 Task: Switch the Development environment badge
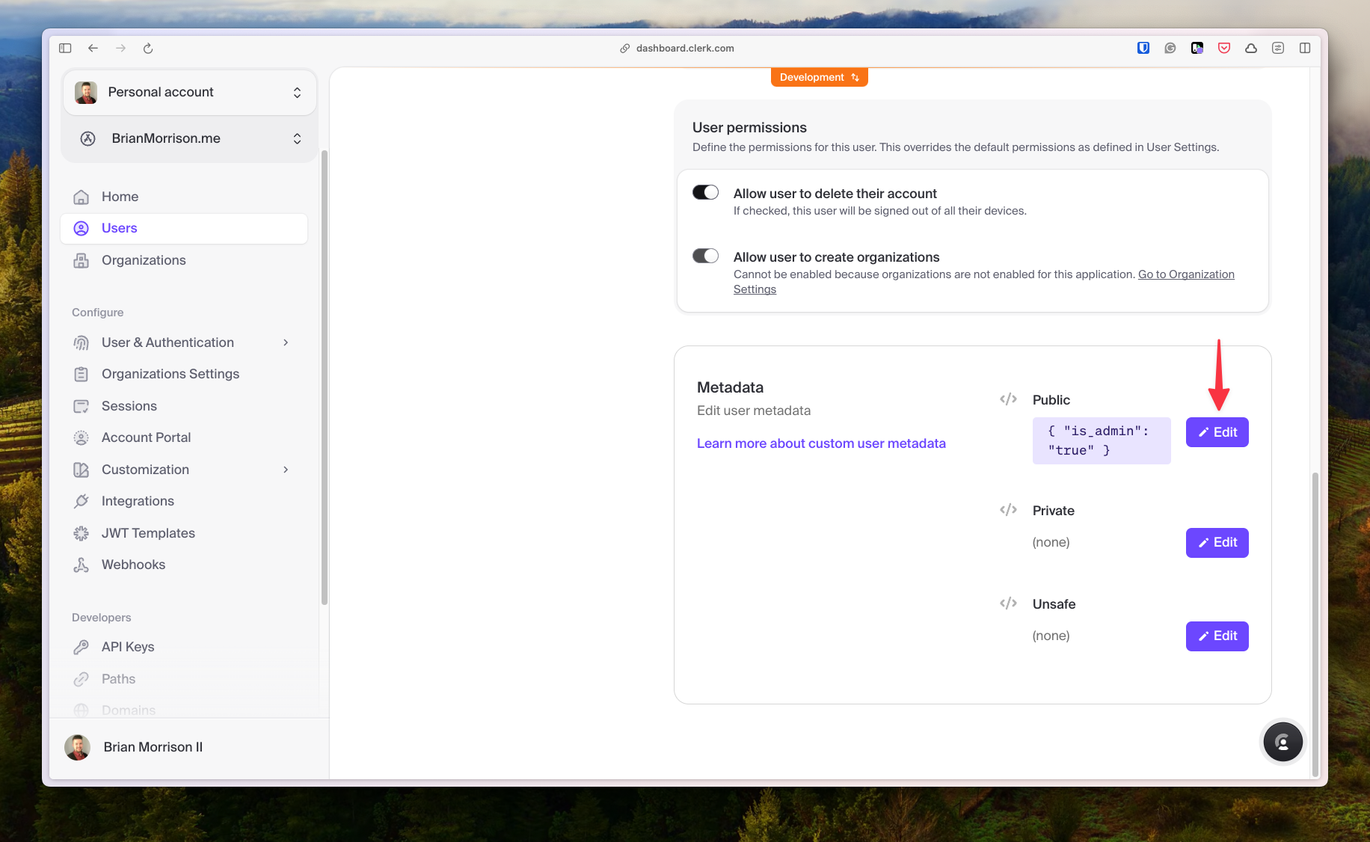[x=819, y=77]
